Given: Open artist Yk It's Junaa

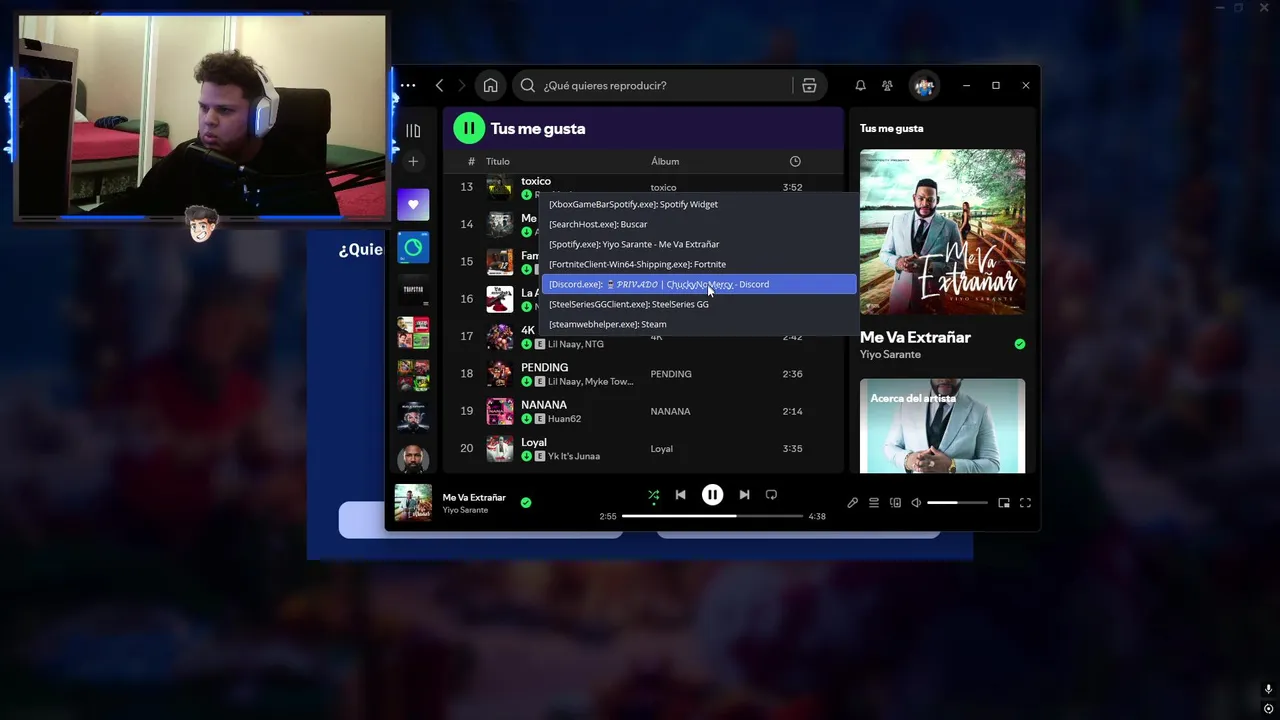Looking at the screenshot, I should [x=574, y=456].
